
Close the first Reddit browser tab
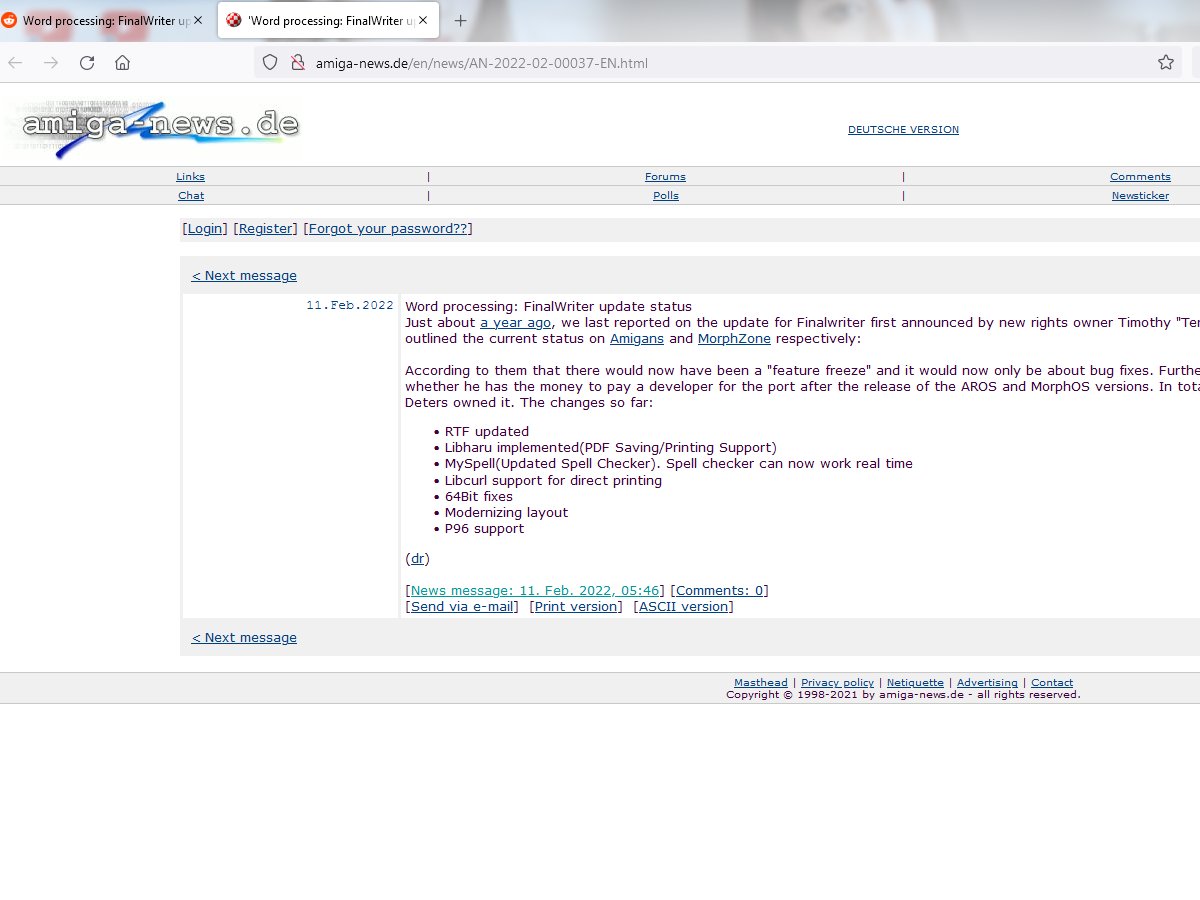(x=198, y=21)
